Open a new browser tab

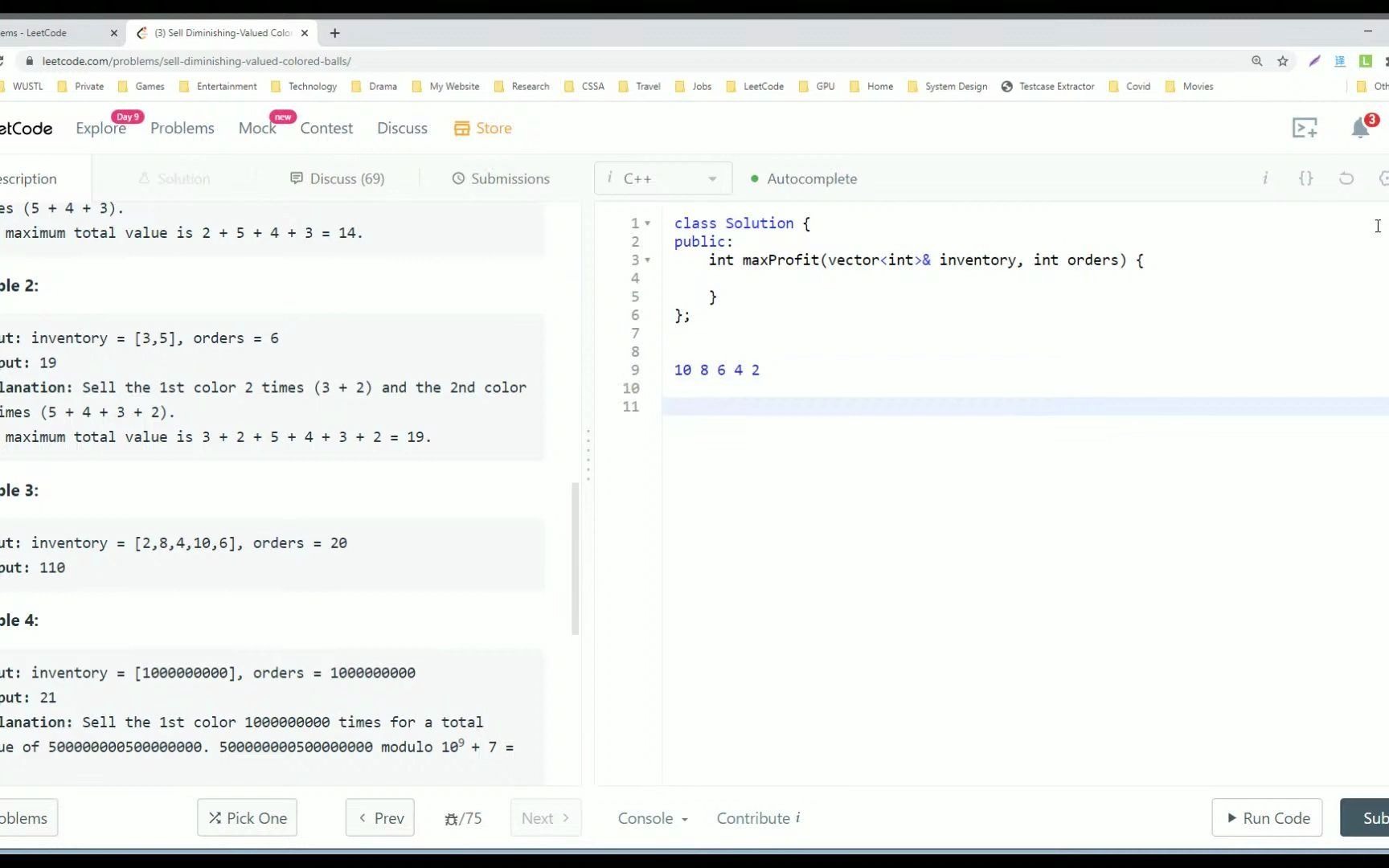pyautogui.click(x=335, y=33)
